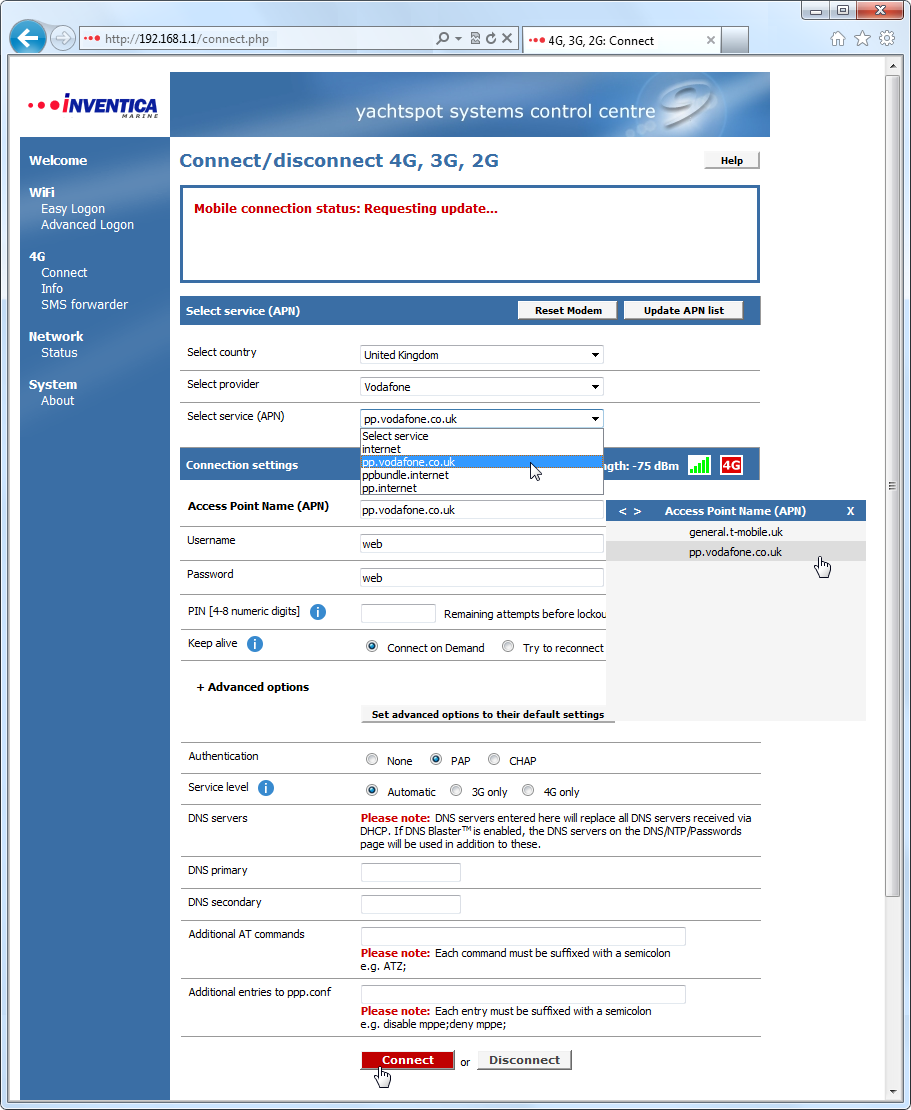Choose ppbundle.internet in APN list
Viewport: 911px width, 1110px height.
pos(481,475)
